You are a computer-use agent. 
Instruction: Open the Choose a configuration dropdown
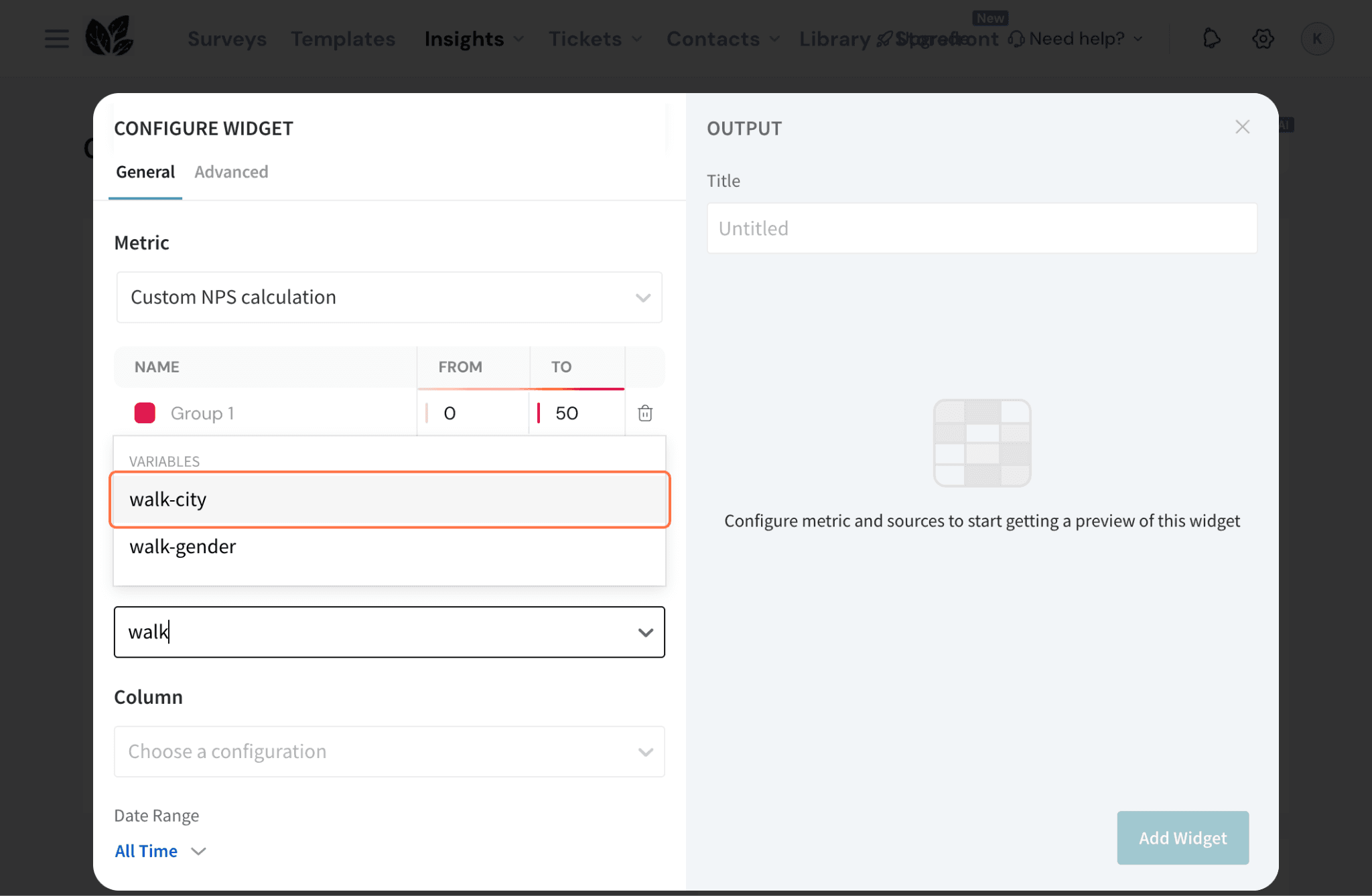point(389,751)
